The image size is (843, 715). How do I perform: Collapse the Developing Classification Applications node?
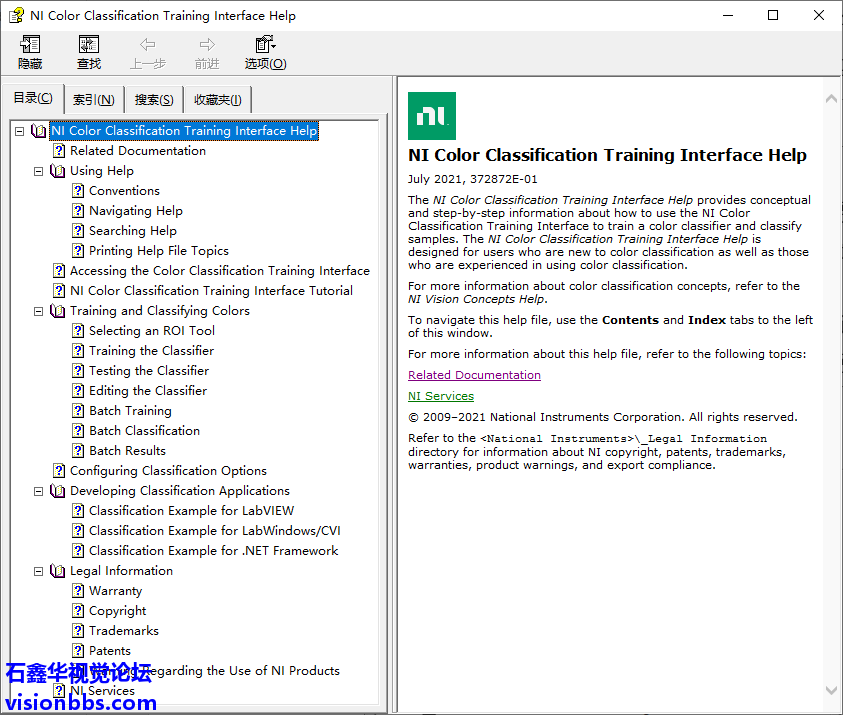[x=39, y=491]
